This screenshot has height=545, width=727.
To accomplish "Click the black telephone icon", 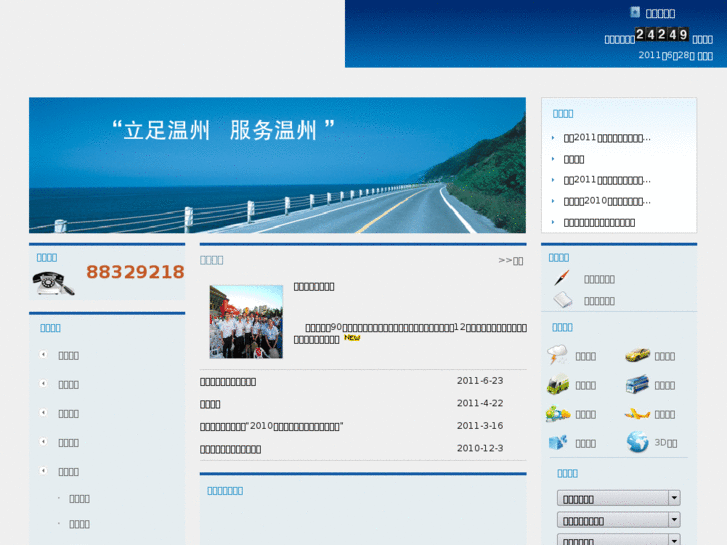I will (53, 283).
